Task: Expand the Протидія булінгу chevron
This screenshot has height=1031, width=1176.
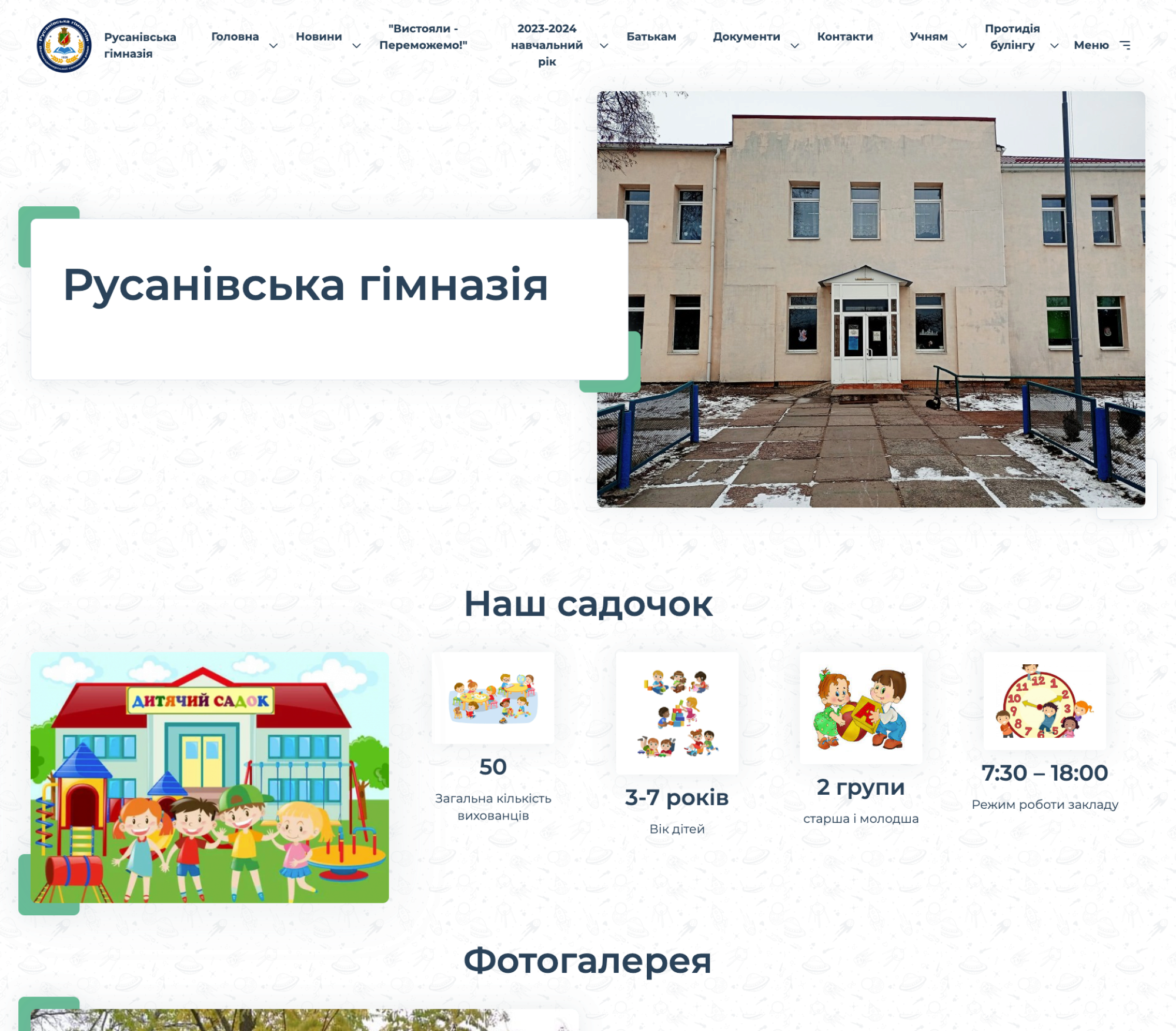Action: 1054,46
